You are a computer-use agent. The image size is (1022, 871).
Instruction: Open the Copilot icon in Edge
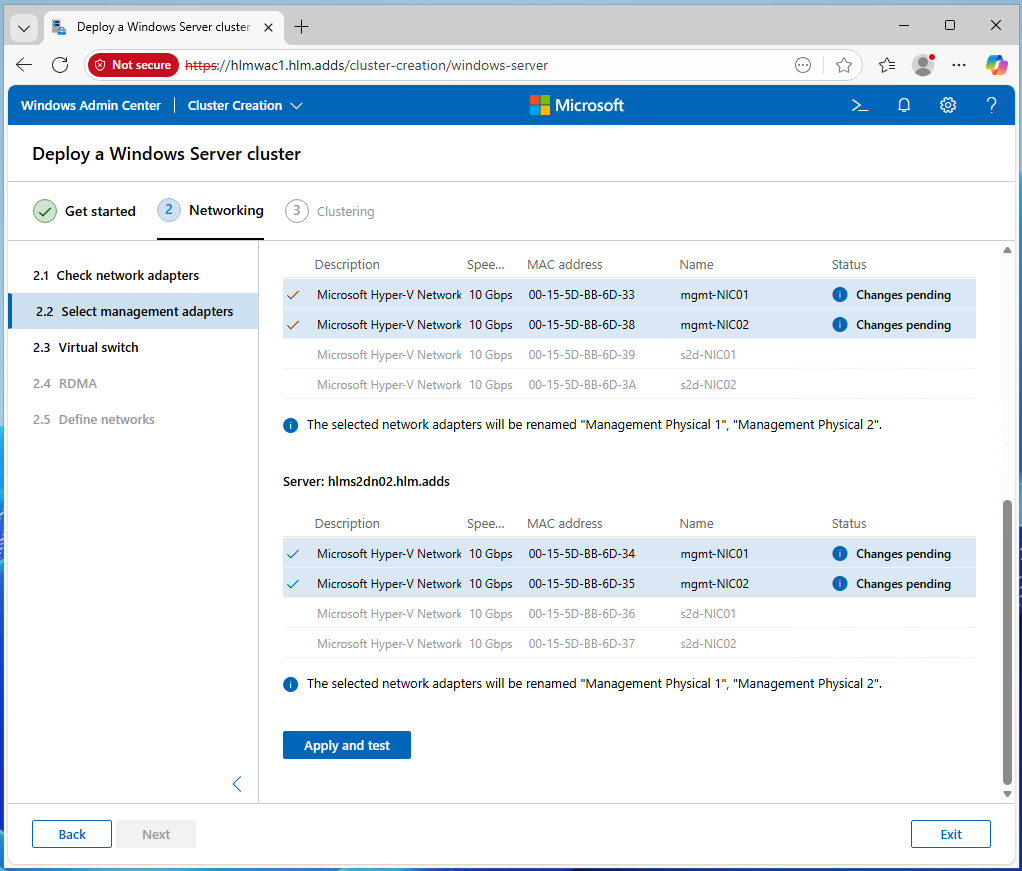click(x=996, y=65)
